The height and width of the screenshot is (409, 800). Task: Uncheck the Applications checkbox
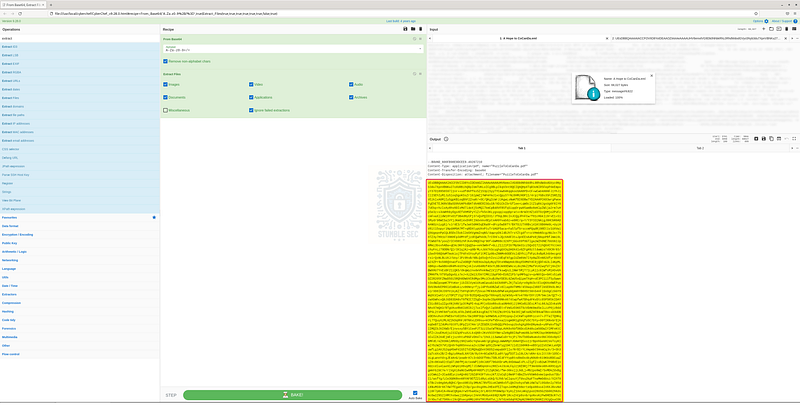[251, 97]
